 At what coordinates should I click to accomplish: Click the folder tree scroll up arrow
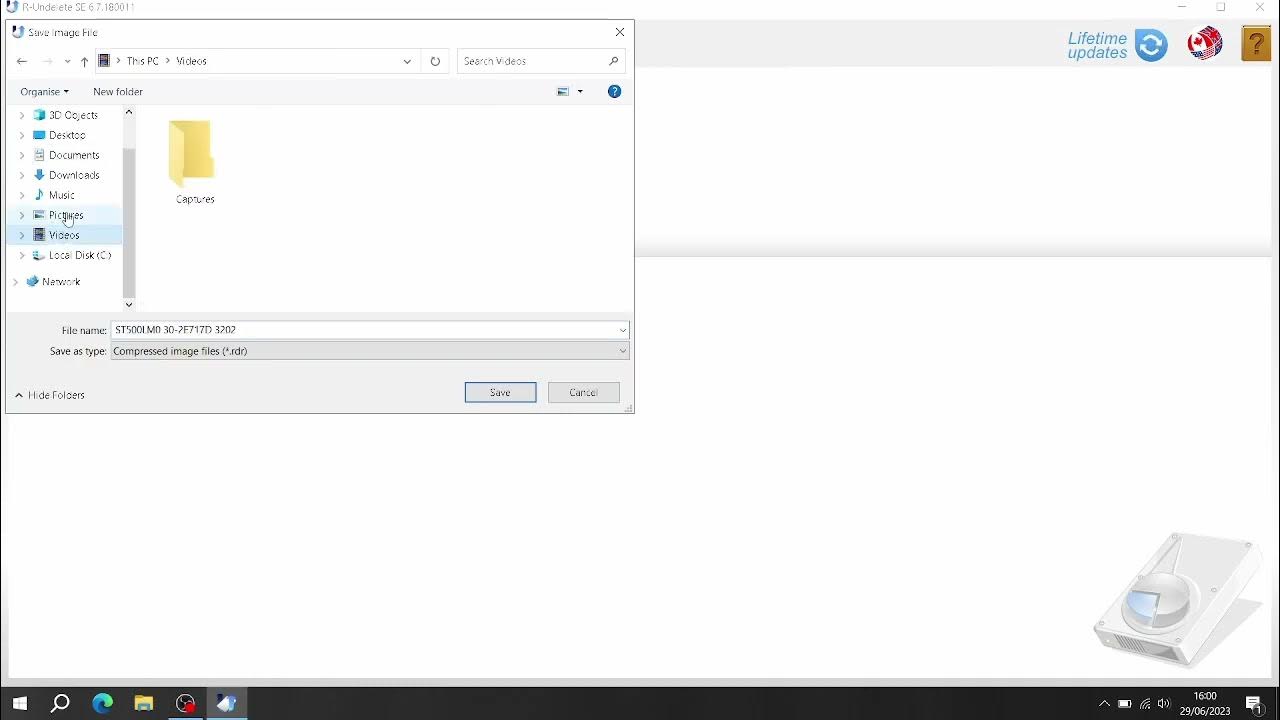(x=128, y=112)
